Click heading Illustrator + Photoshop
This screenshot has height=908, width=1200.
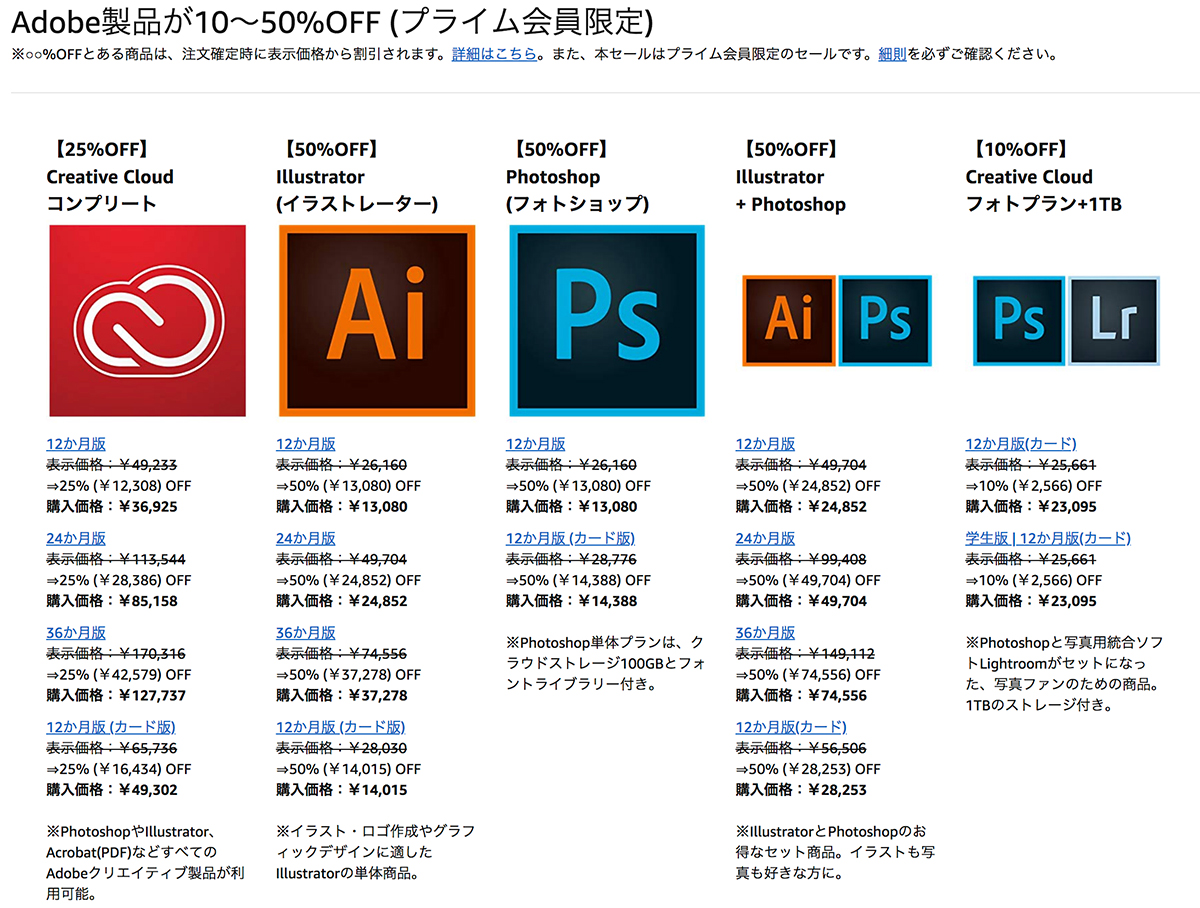tap(791, 191)
